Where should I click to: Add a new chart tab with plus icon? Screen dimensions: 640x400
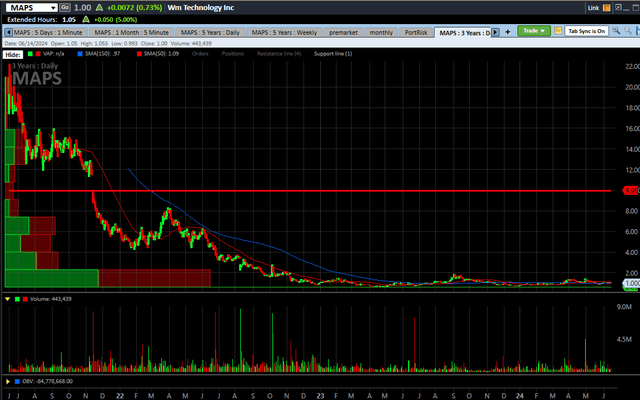tap(505, 32)
